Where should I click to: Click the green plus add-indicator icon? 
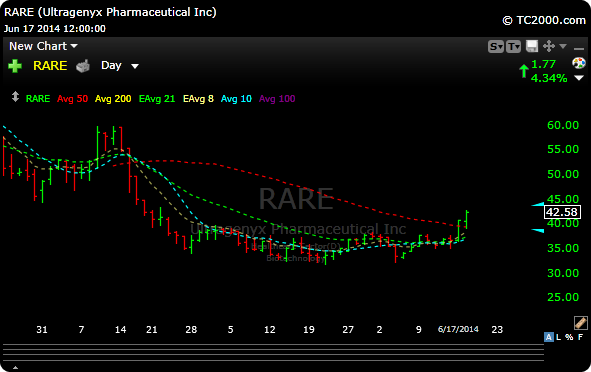(x=15, y=66)
